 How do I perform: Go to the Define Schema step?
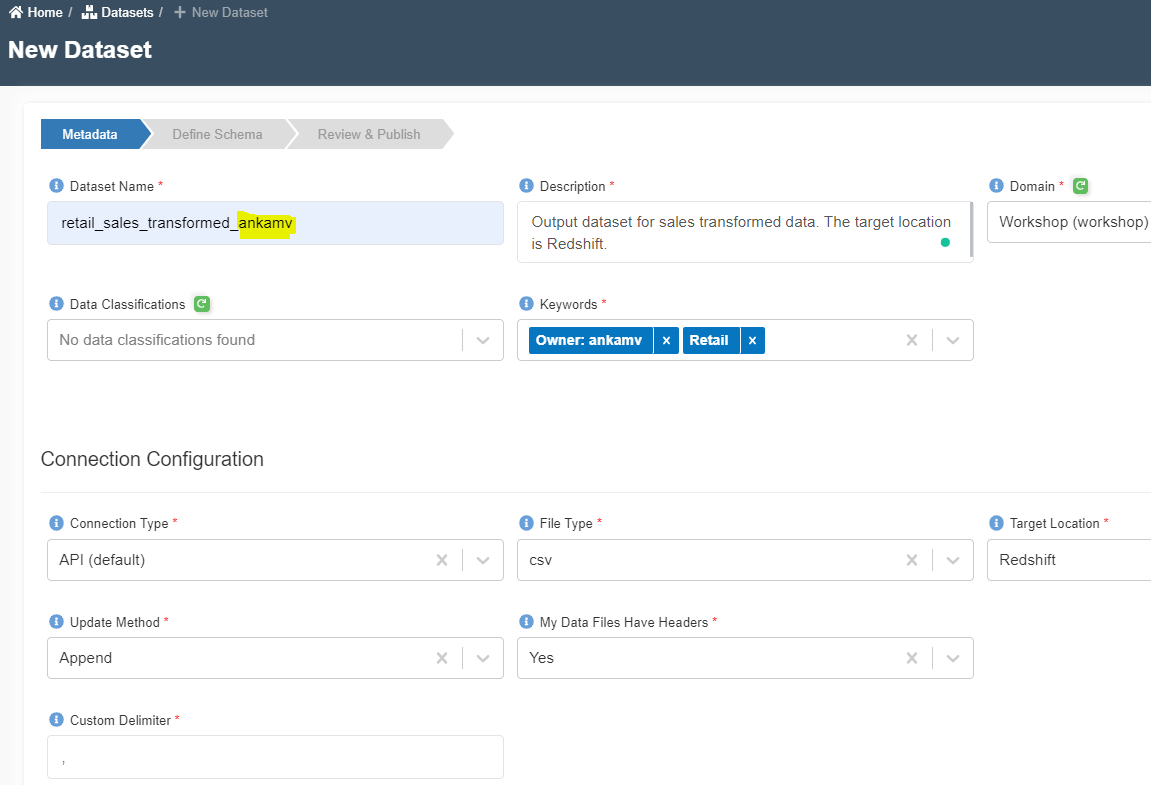pyautogui.click(x=217, y=134)
